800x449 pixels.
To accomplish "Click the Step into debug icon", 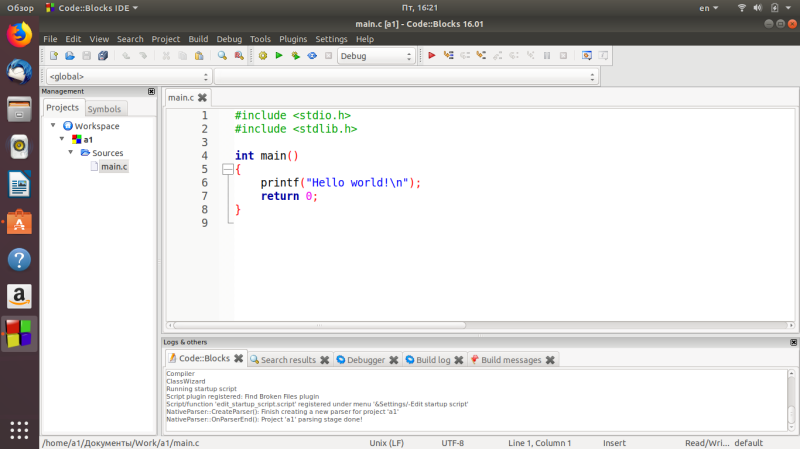I will pyautogui.click(x=481, y=56).
